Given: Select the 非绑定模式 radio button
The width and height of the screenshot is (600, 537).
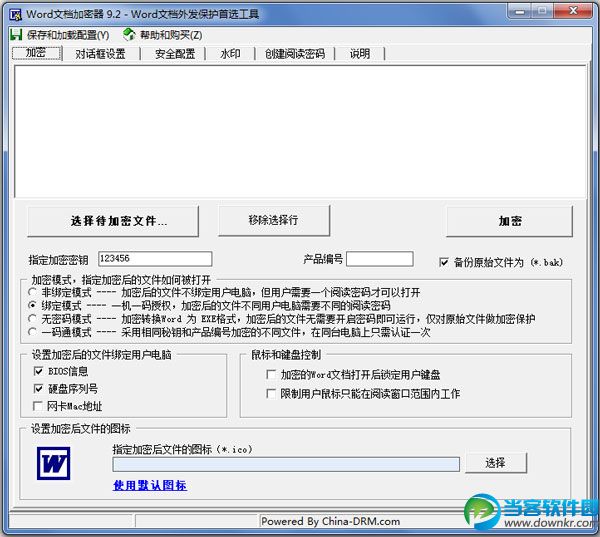Looking at the screenshot, I should click(x=33, y=292).
